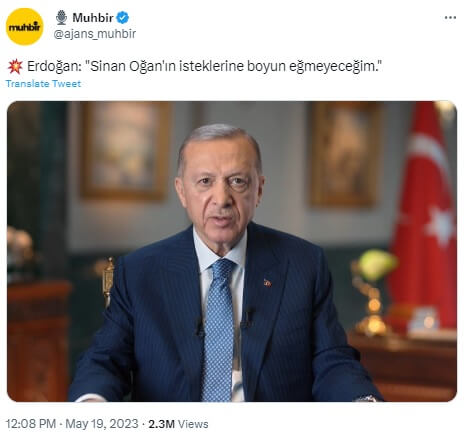Click the right framed painting in photo
This screenshot has width=466, height=434.
pos(344,154)
